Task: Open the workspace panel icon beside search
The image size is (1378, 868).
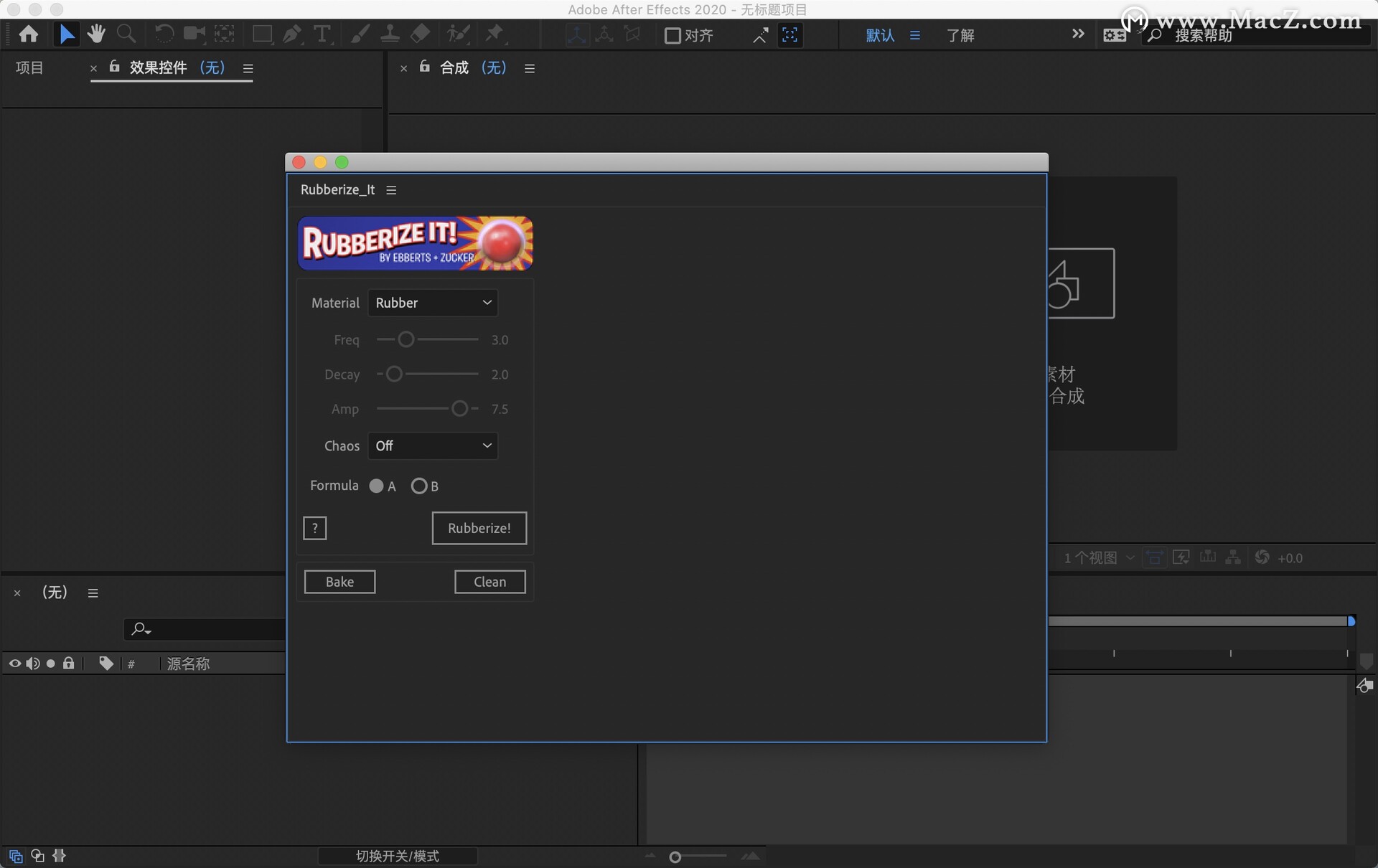Action: click(1115, 35)
